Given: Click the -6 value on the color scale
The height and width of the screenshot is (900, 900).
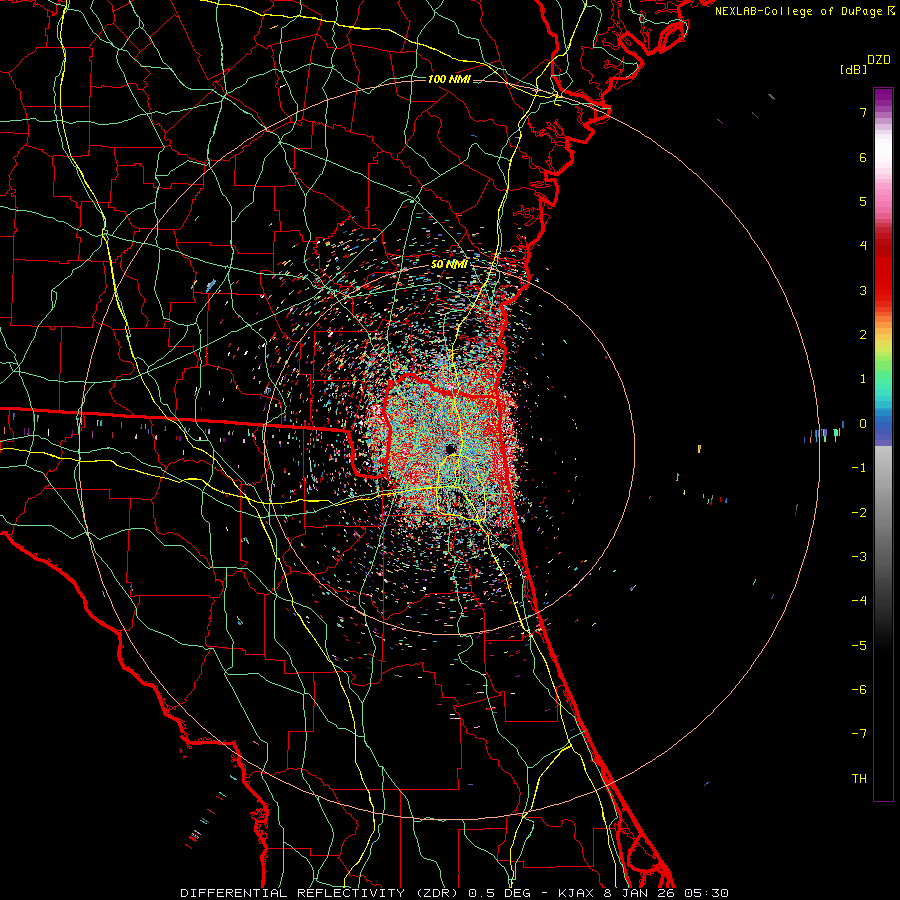Looking at the screenshot, I should pos(859,690).
